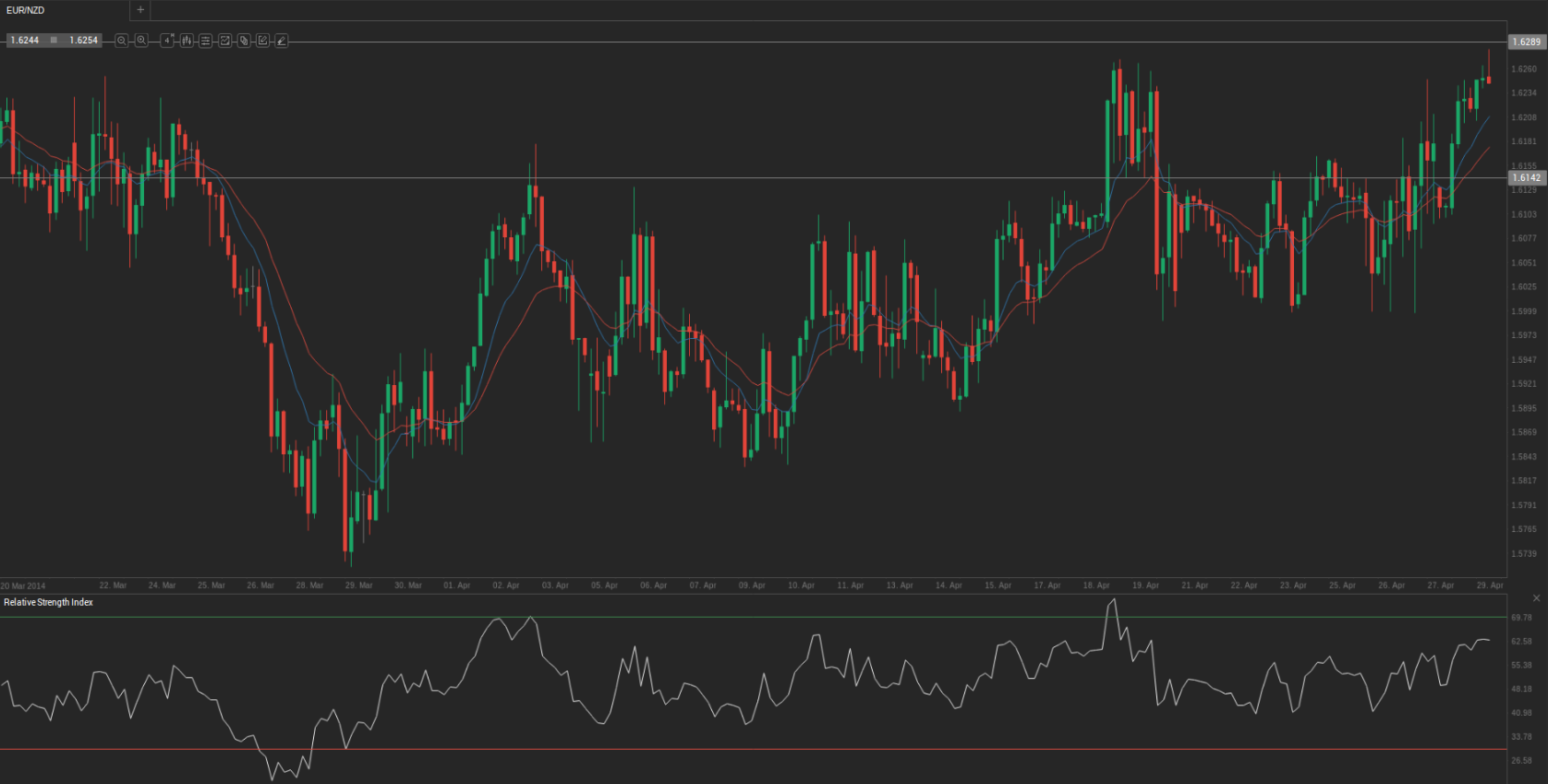1548x784 pixels.
Task: Open the chart settings sliders icon
Action: [x=205, y=41]
